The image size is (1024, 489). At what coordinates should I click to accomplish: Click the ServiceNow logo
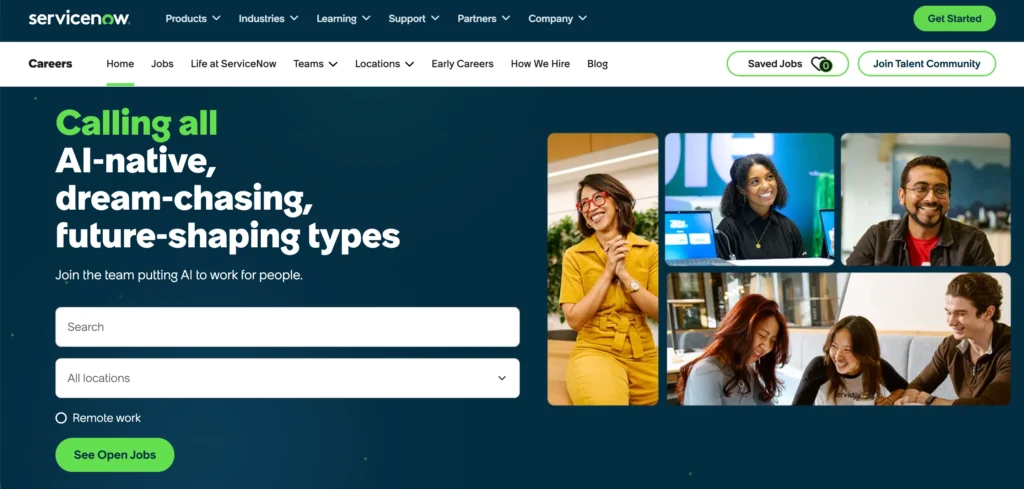pyautogui.click(x=79, y=18)
